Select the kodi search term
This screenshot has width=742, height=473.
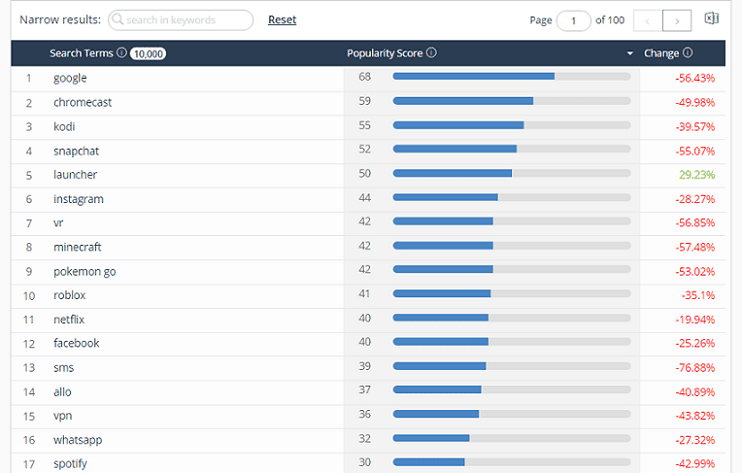click(x=64, y=127)
